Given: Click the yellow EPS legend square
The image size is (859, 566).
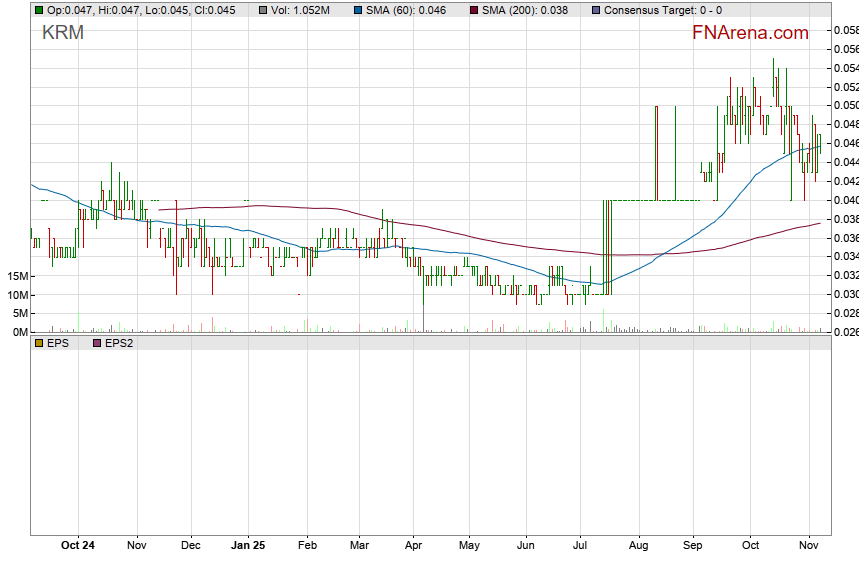Looking at the screenshot, I should coord(39,343).
